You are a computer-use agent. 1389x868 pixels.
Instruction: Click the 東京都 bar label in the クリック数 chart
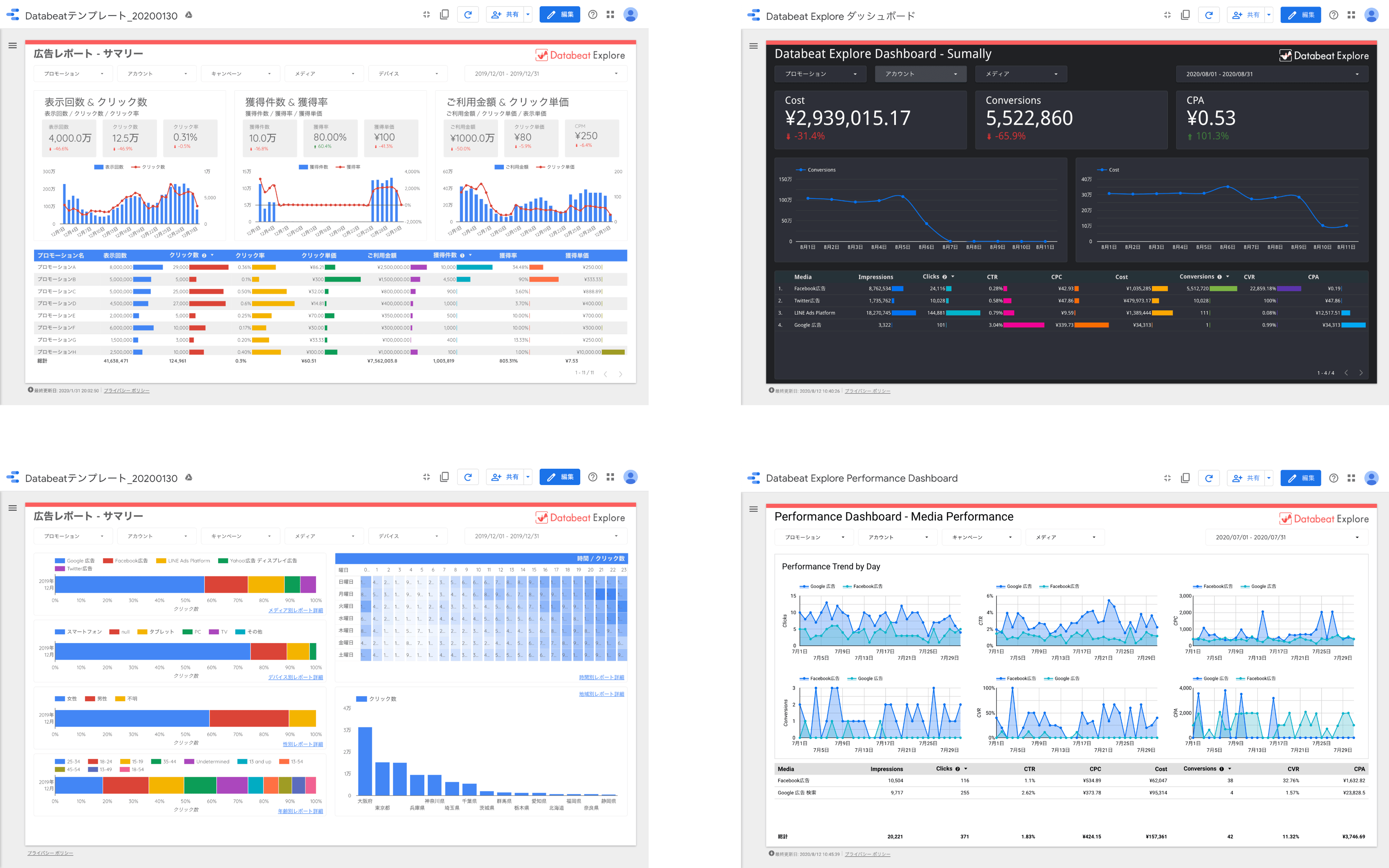(382, 808)
